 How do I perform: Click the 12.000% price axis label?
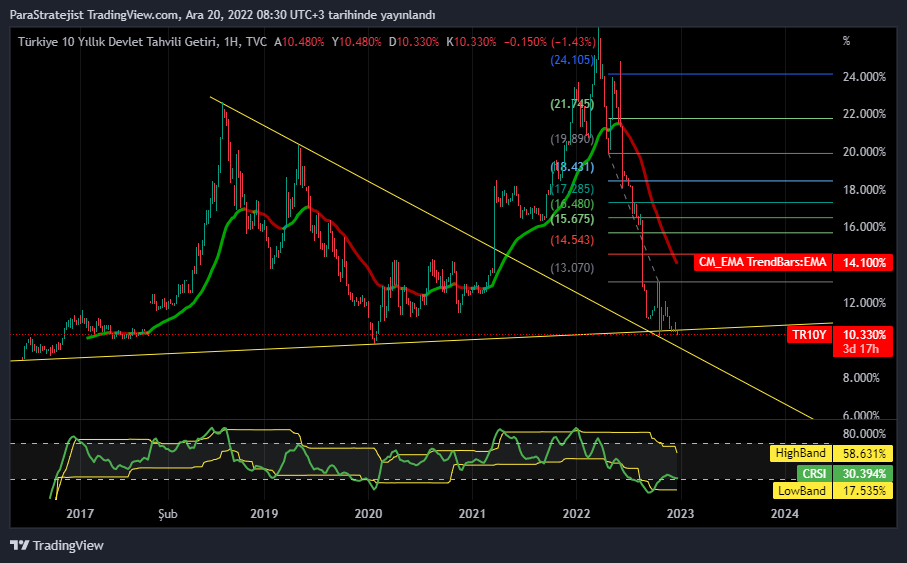tap(864, 303)
